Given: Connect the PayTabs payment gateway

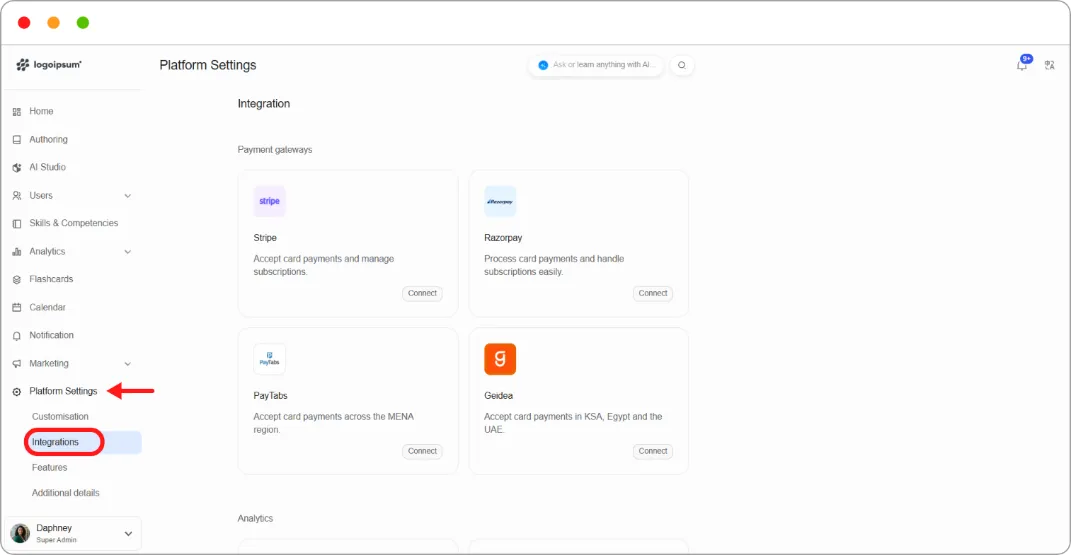Looking at the screenshot, I should pos(422,451).
